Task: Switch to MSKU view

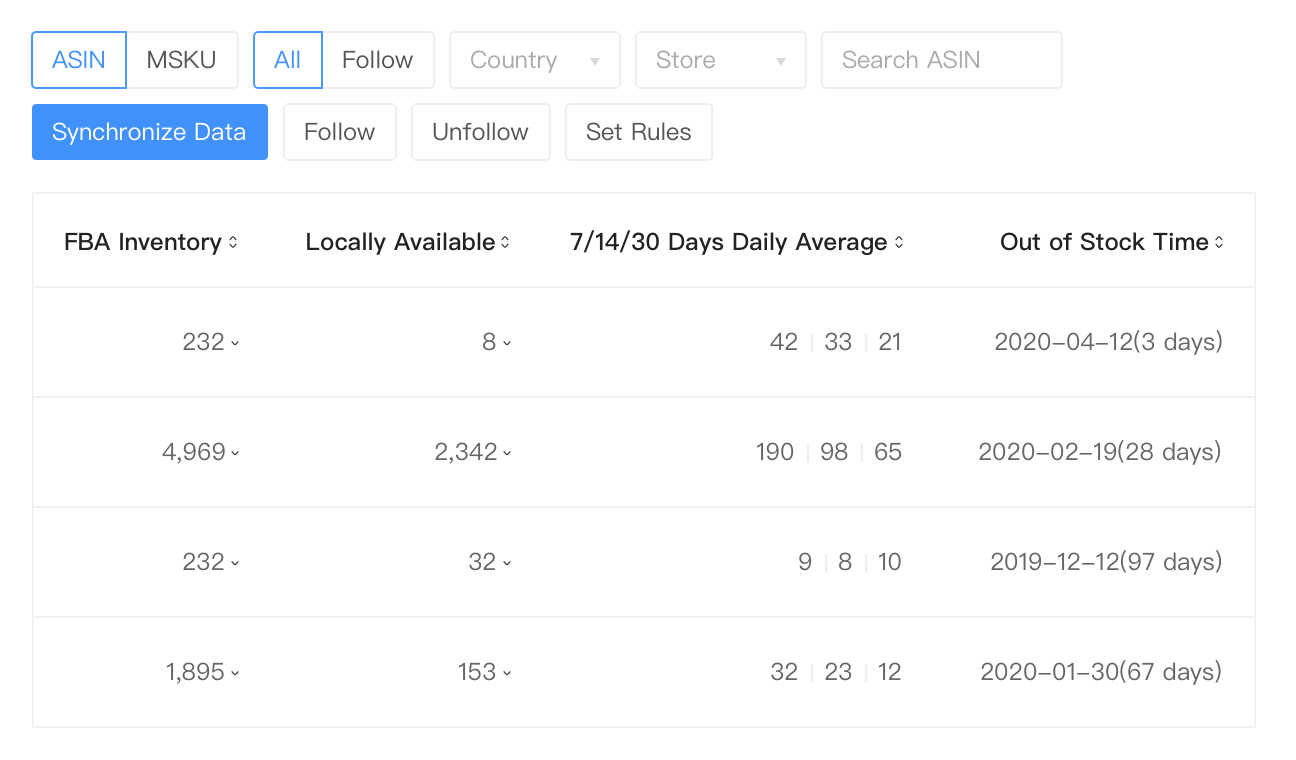Action: pos(182,60)
